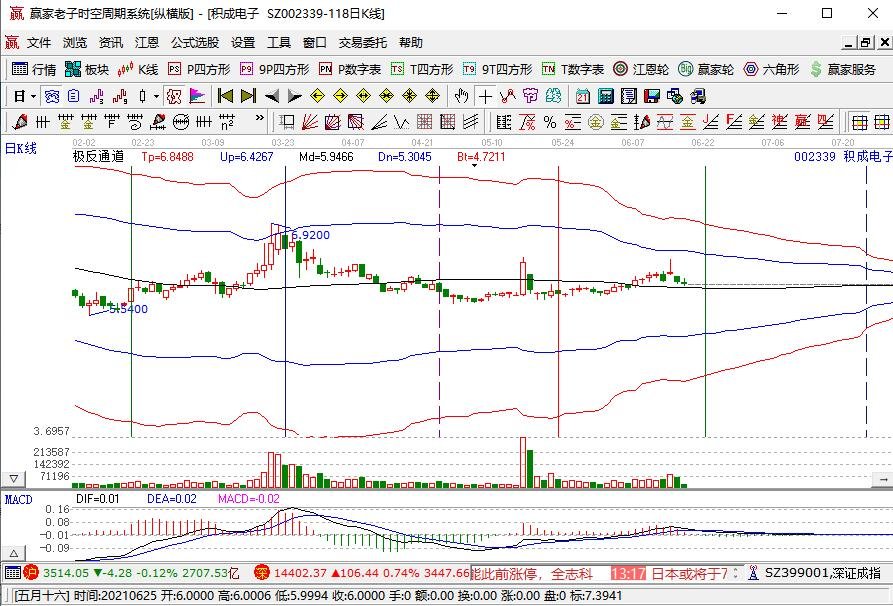Click yellow diamond horizontal expand icon
Image resolution: width=893 pixels, height=606 pixels.
click(x=363, y=96)
